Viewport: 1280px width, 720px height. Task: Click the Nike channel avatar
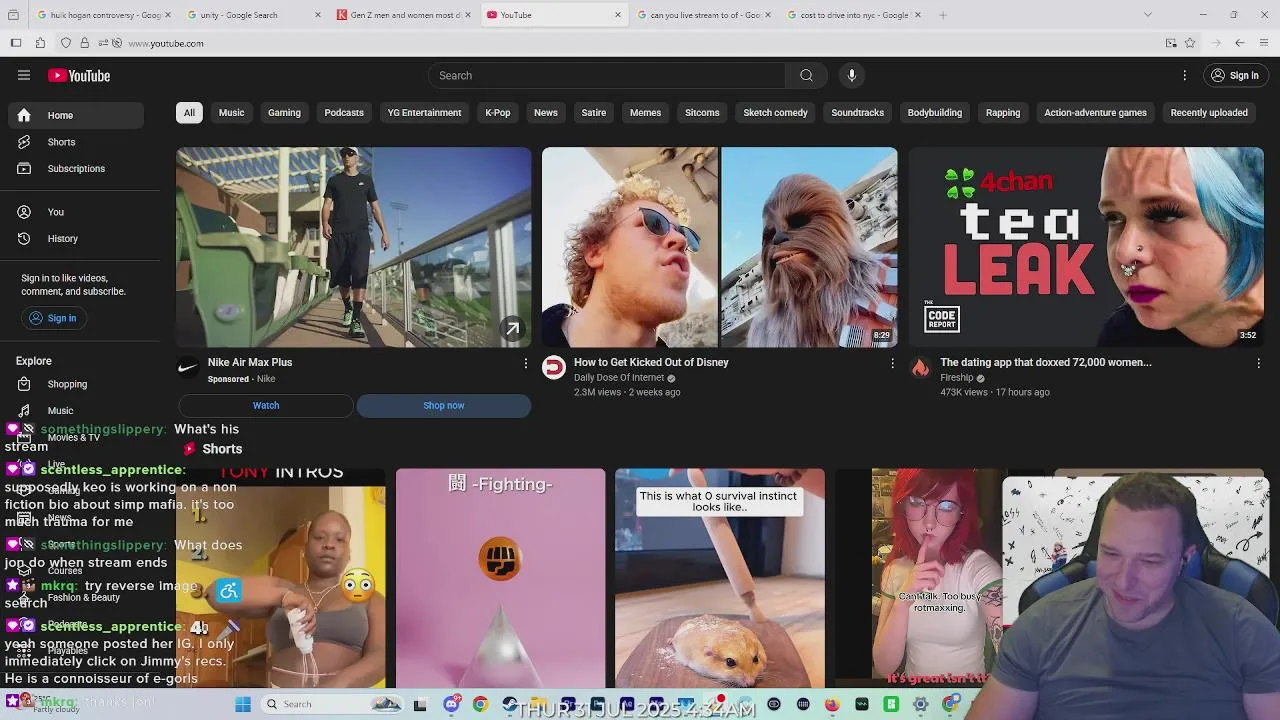[188, 368]
